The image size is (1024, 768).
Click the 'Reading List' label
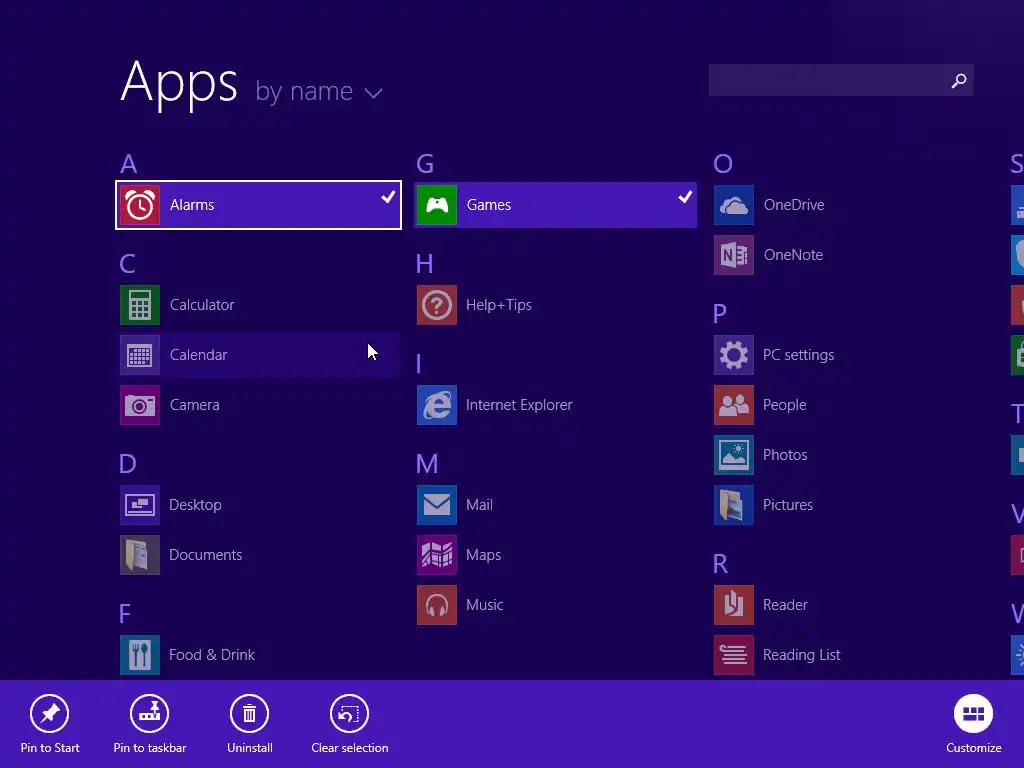pyautogui.click(x=802, y=655)
